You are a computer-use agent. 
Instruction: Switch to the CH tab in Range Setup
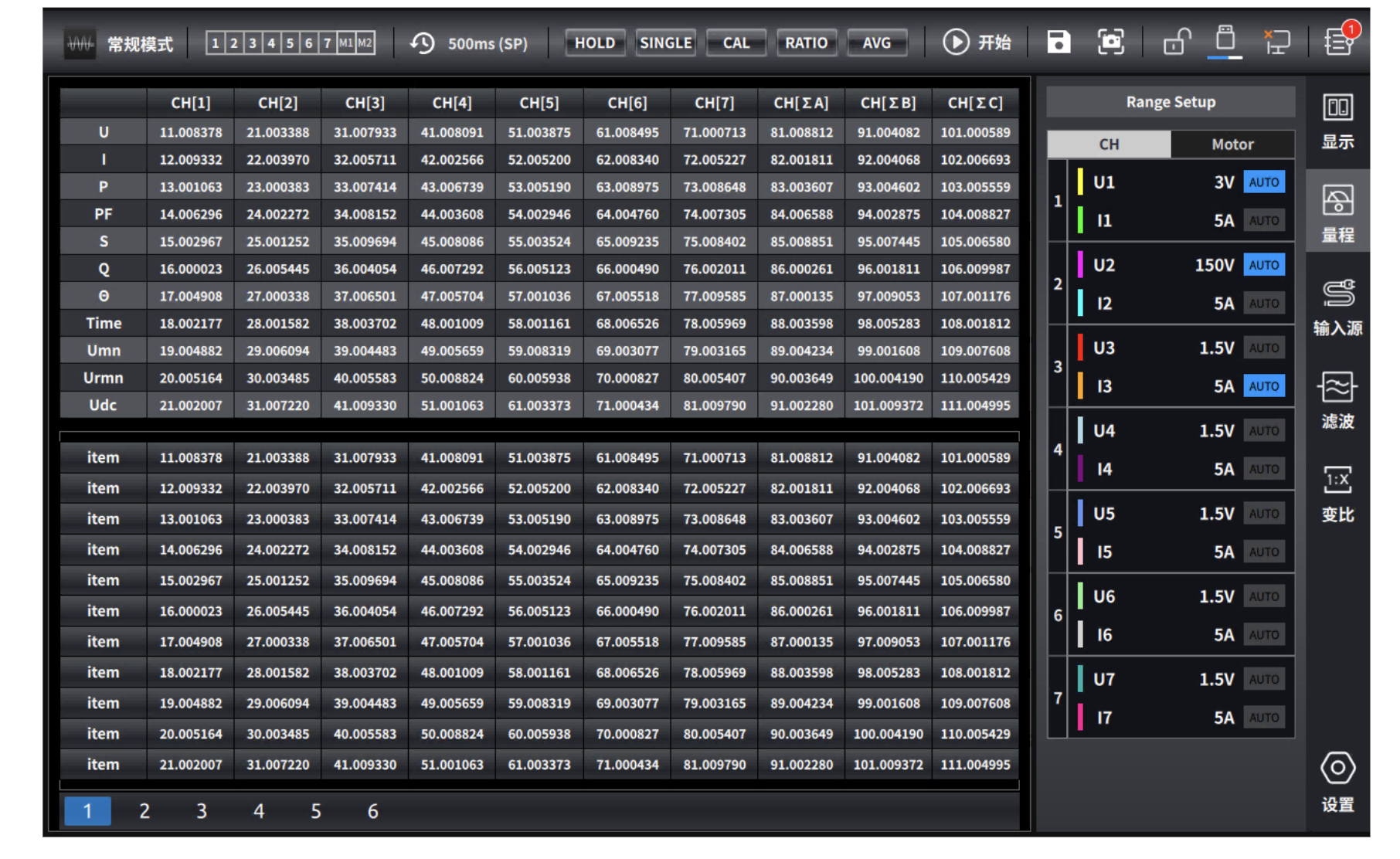(1109, 144)
